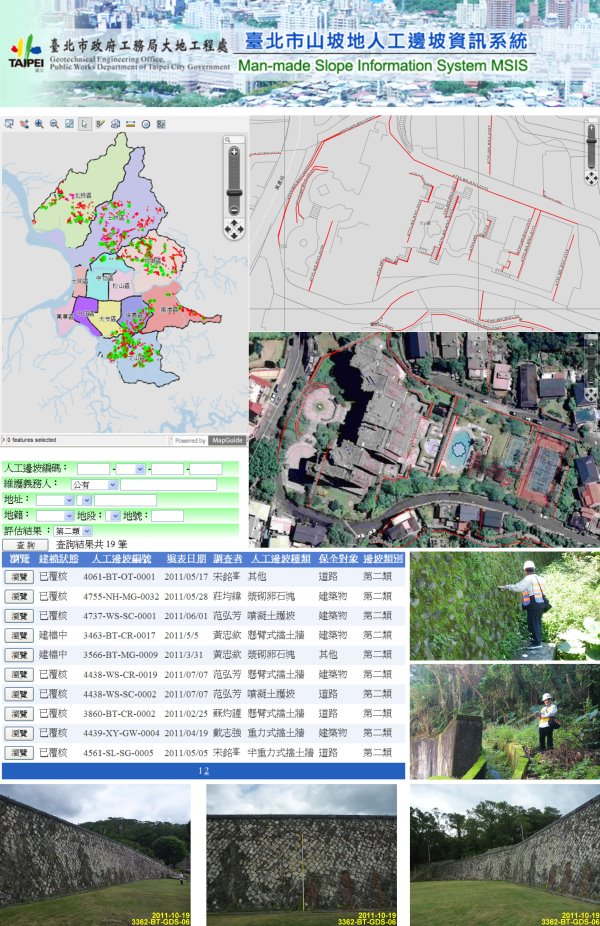The image size is (600, 926).
Task: Click 瀏覽 button for 3463-BT-CR-0017
Action: (19, 635)
